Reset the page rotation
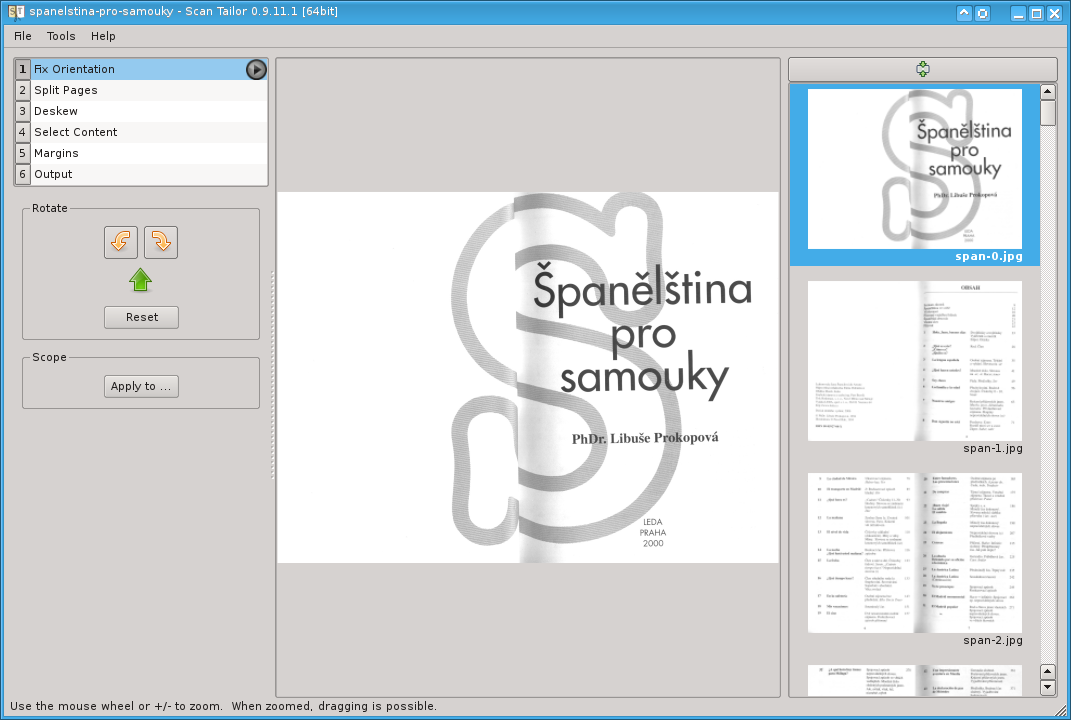The width and height of the screenshot is (1071, 720). 141,318
